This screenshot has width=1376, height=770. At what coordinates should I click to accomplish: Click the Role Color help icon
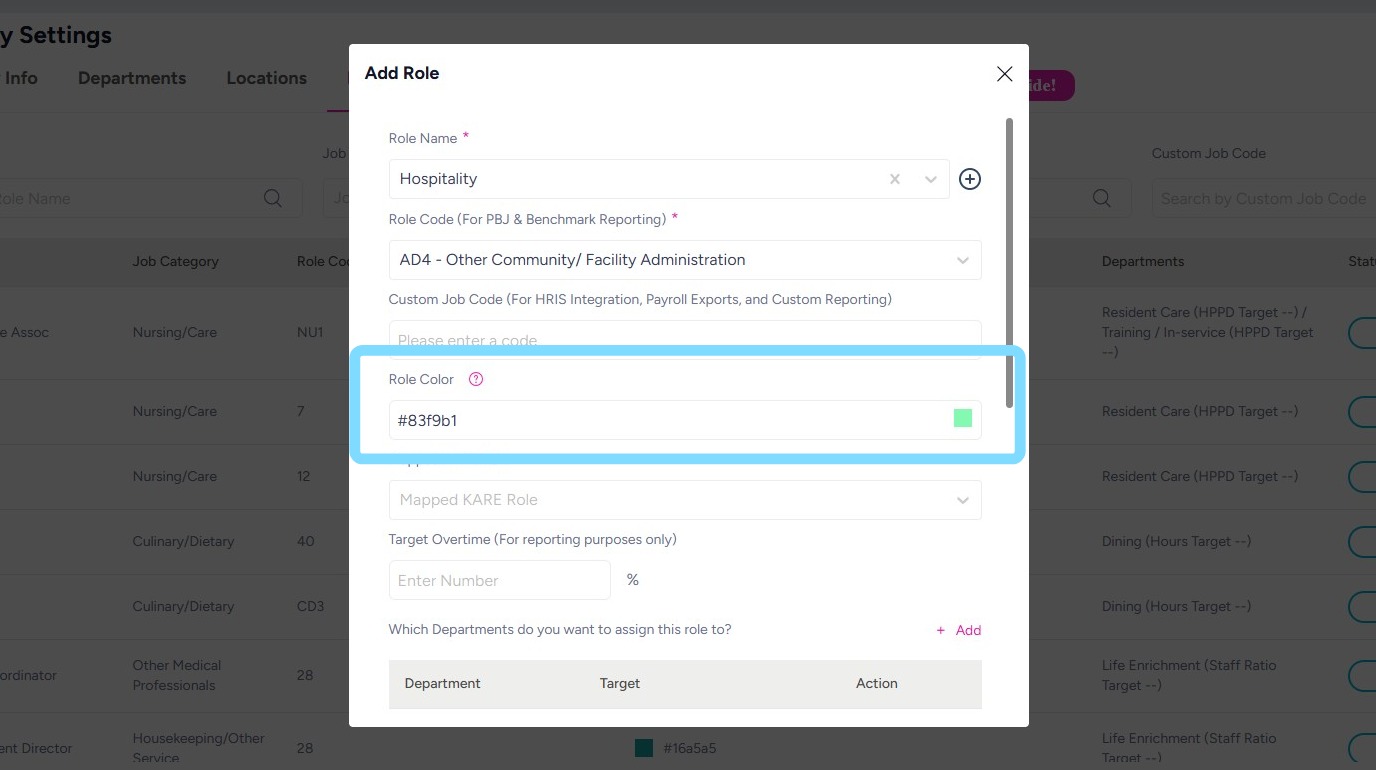tap(476, 379)
